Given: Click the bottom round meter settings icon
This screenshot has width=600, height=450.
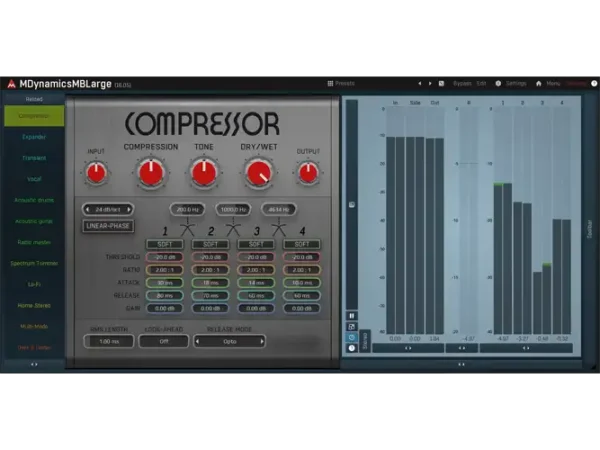Looking at the screenshot, I should click(x=352, y=348).
